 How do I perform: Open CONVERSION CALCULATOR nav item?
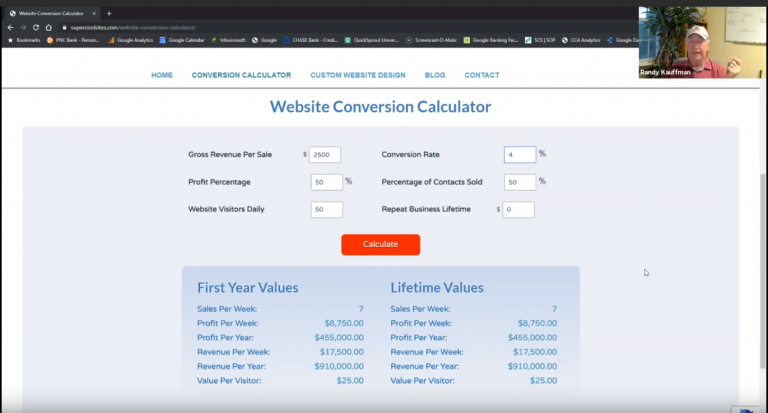[241, 75]
